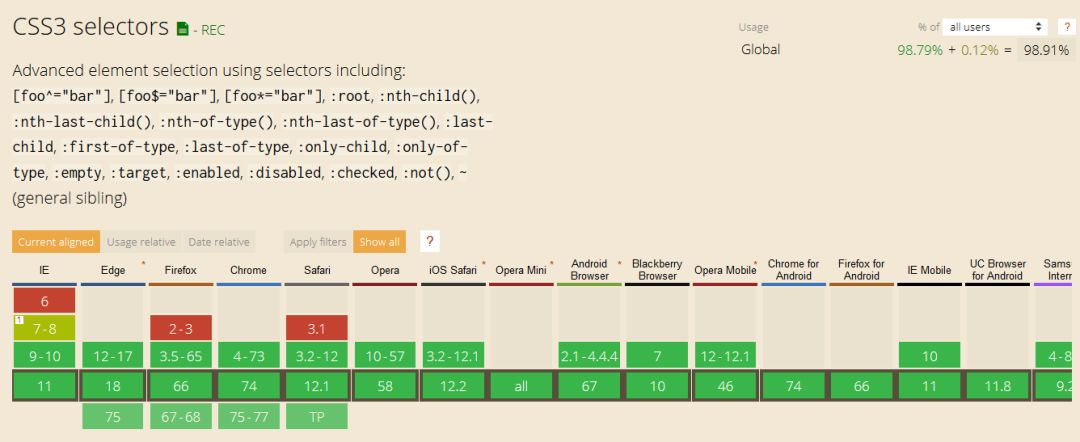The image size is (1080, 442).
Task: Click the Opera Mobile 12-12.1 cell
Action: (725, 355)
